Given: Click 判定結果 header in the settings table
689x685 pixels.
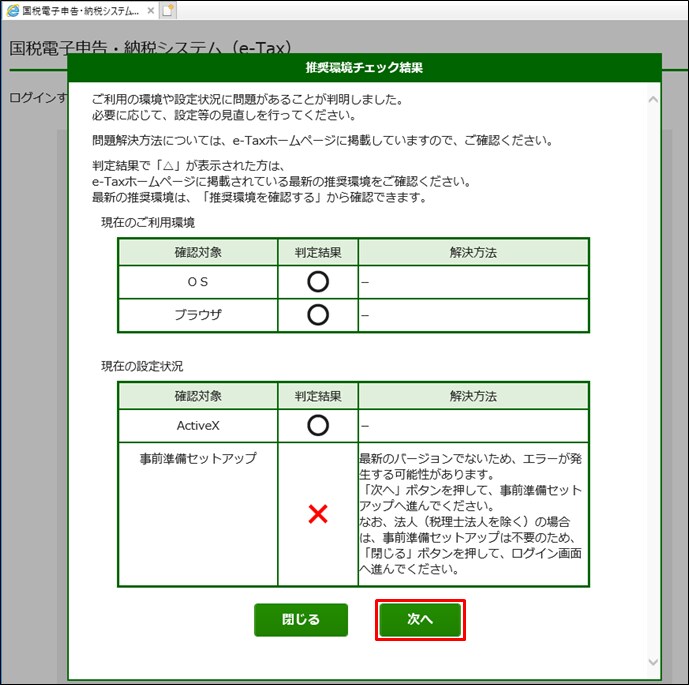Looking at the screenshot, I should coord(318,396).
